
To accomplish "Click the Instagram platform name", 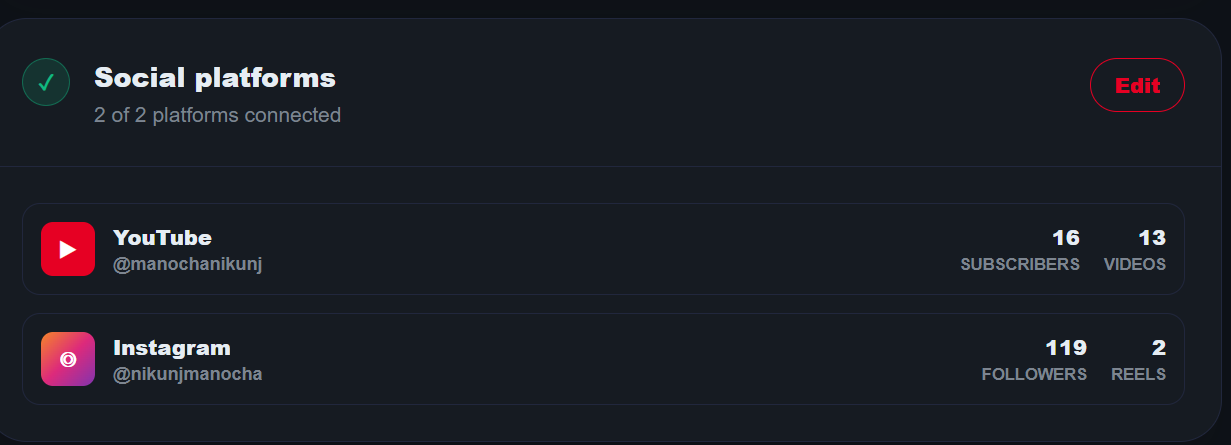I will click(172, 348).
